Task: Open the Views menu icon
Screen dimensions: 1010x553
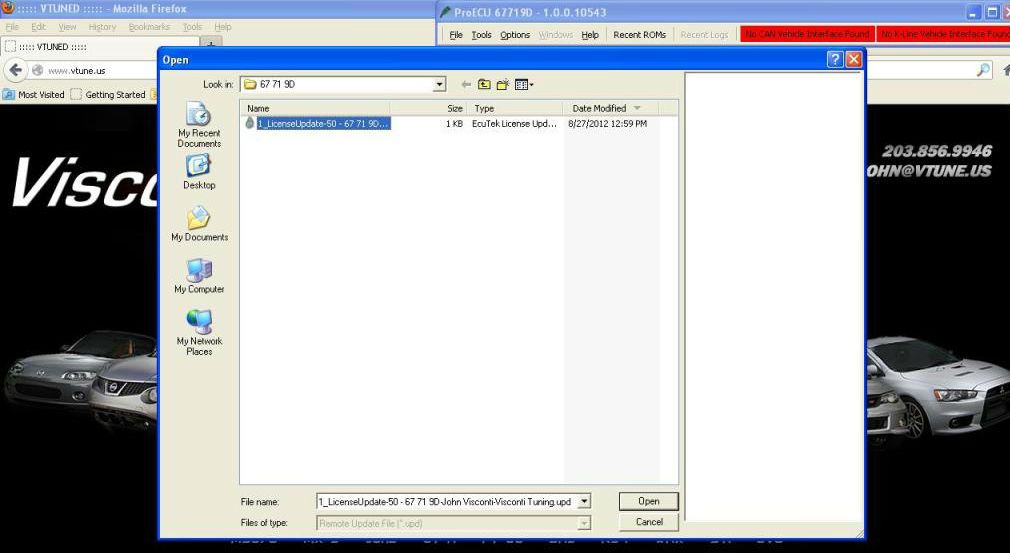Action: 523,85
